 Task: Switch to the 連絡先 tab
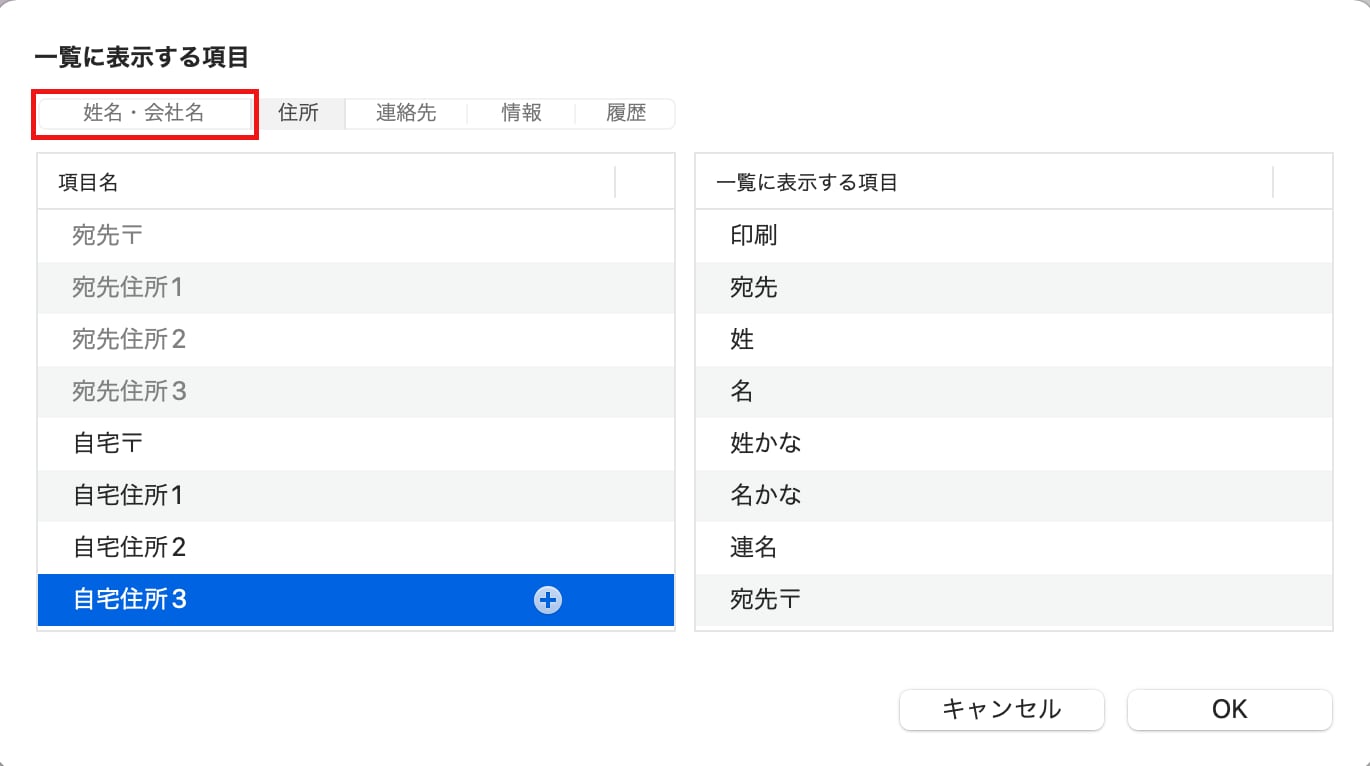point(406,113)
